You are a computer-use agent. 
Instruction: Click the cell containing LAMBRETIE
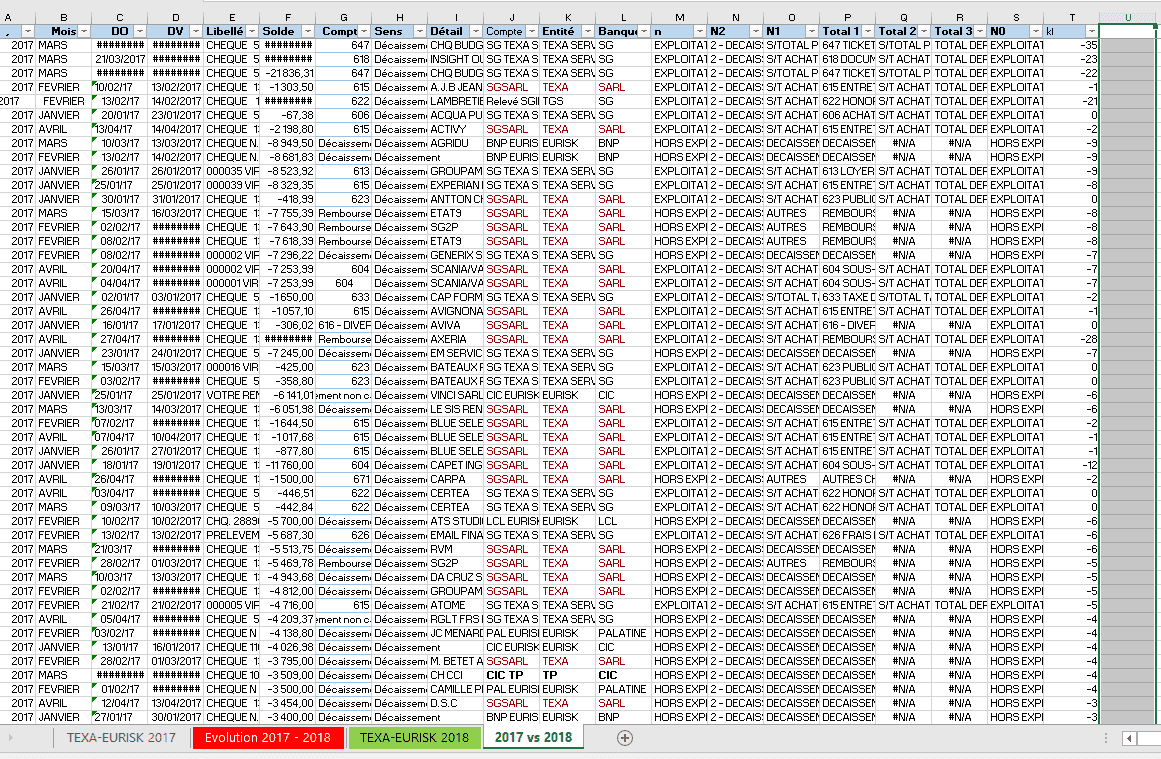point(455,101)
